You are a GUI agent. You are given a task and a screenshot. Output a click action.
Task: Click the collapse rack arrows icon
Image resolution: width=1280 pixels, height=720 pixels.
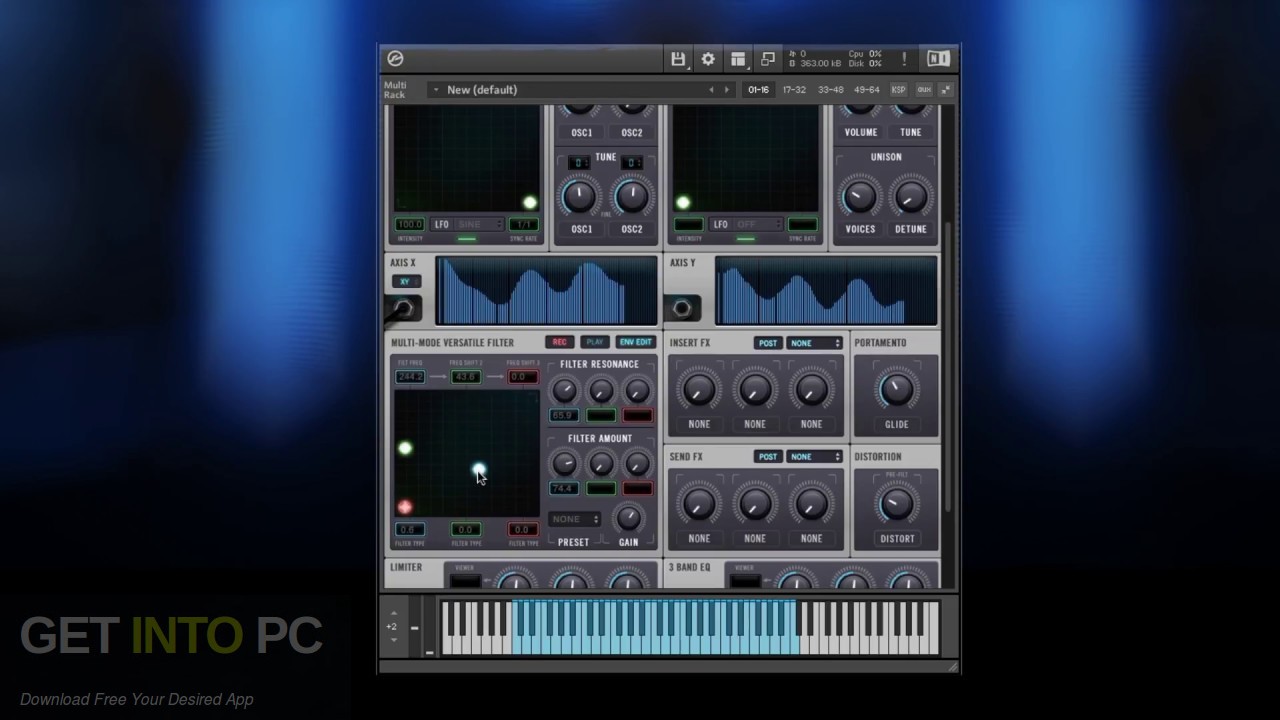click(945, 90)
